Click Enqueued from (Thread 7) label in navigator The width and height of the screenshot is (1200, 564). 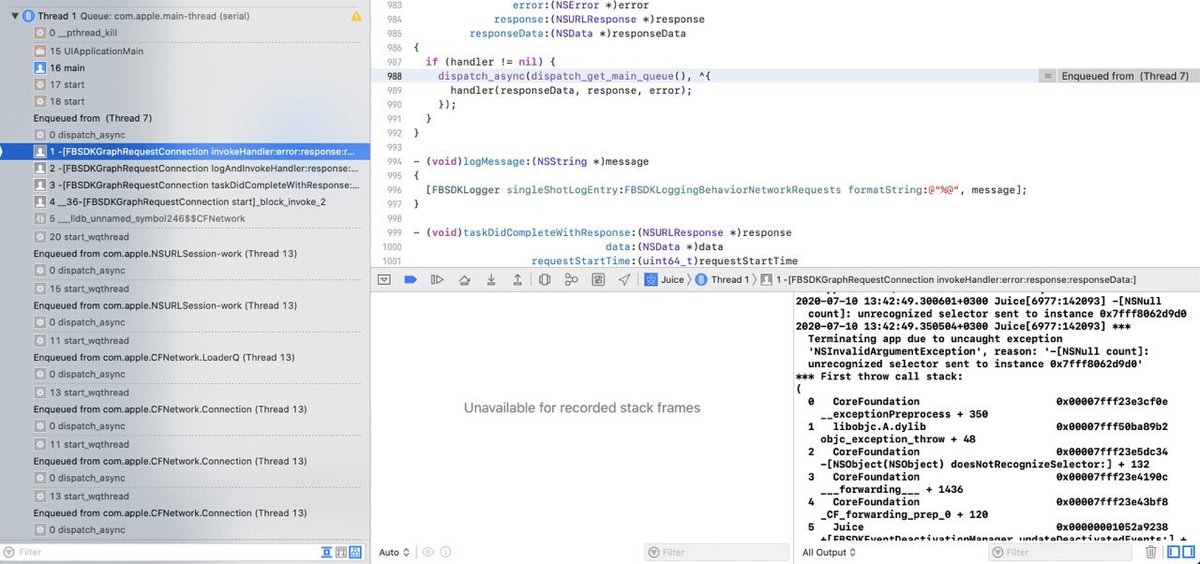pos(93,118)
